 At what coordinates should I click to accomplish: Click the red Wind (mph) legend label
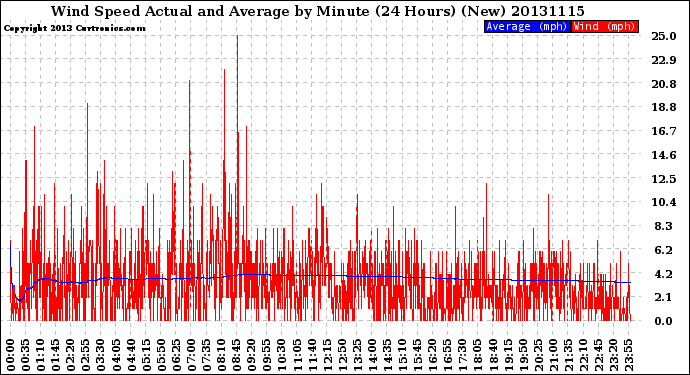[605, 26]
